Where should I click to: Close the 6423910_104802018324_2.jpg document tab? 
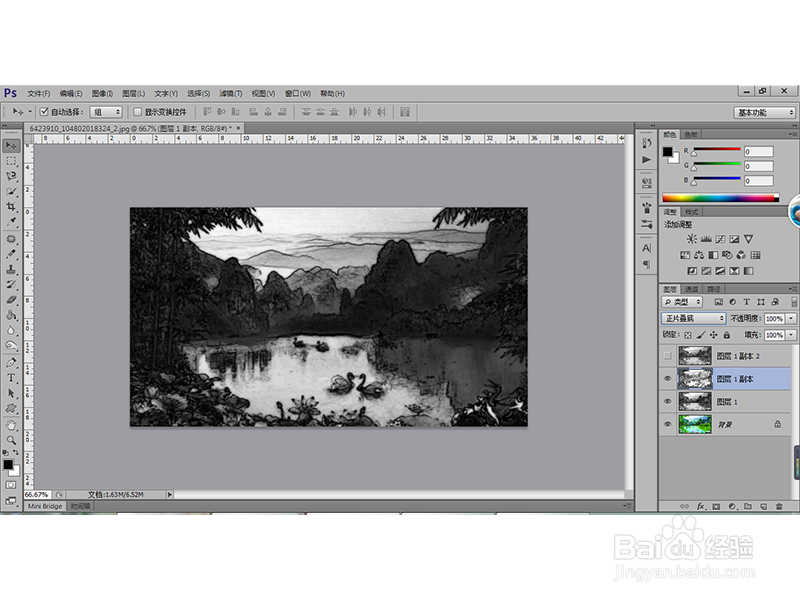pos(238,128)
